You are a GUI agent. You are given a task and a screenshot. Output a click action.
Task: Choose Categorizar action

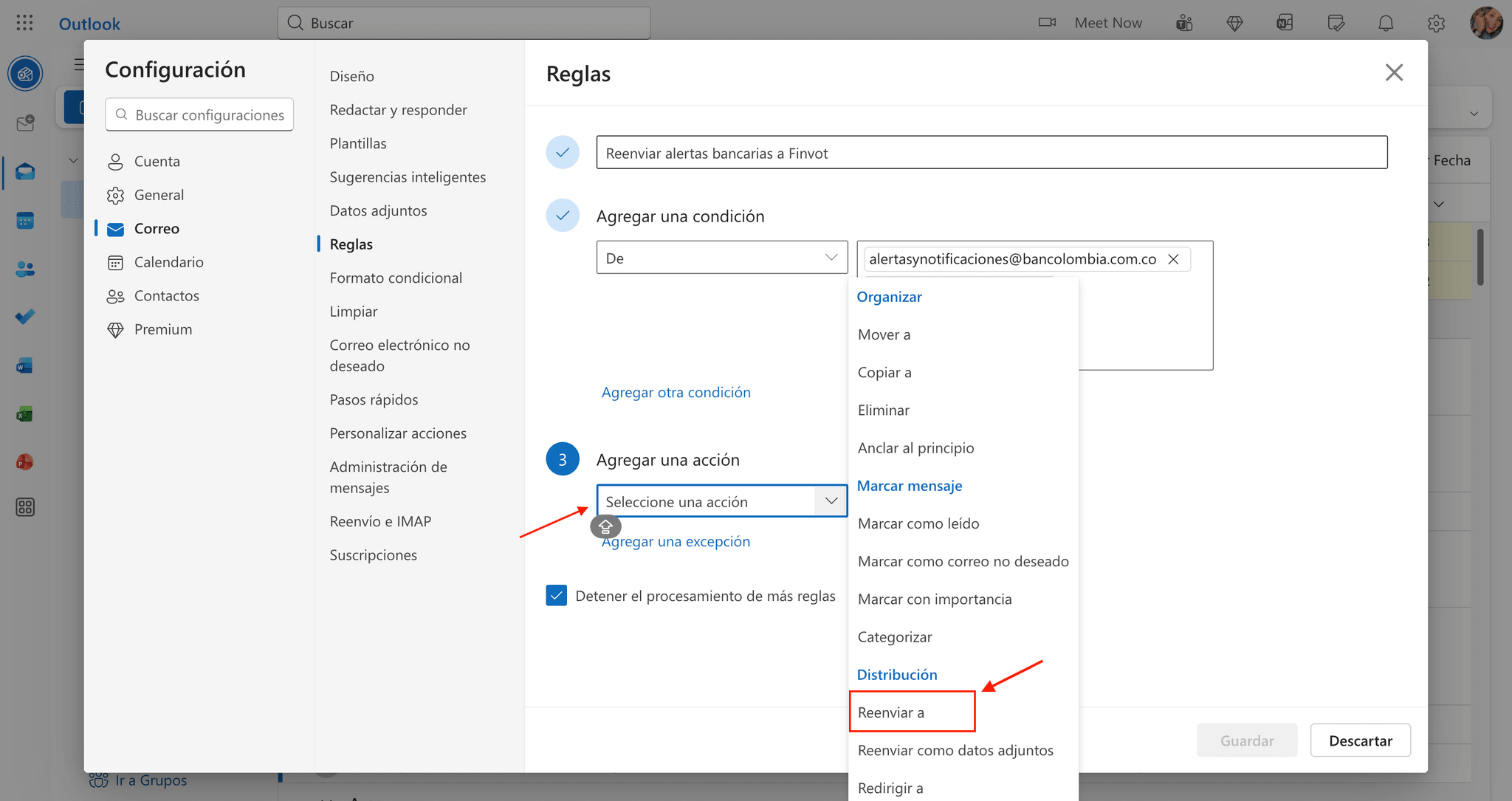tap(963, 636)
